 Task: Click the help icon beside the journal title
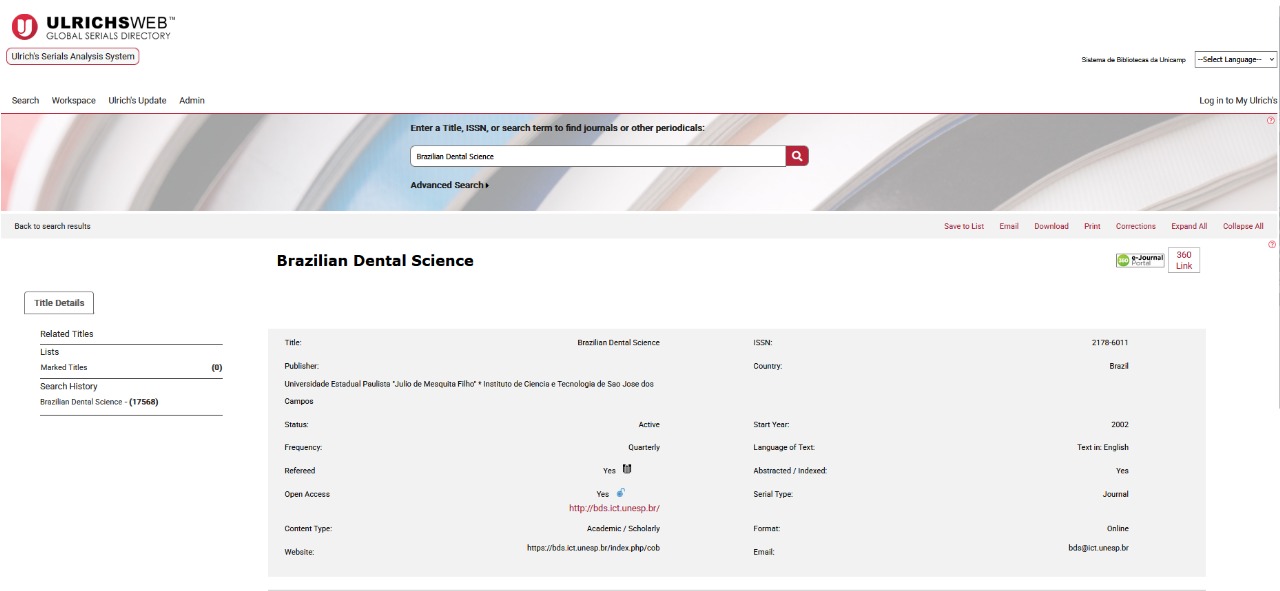click(x=1272, y=245)
